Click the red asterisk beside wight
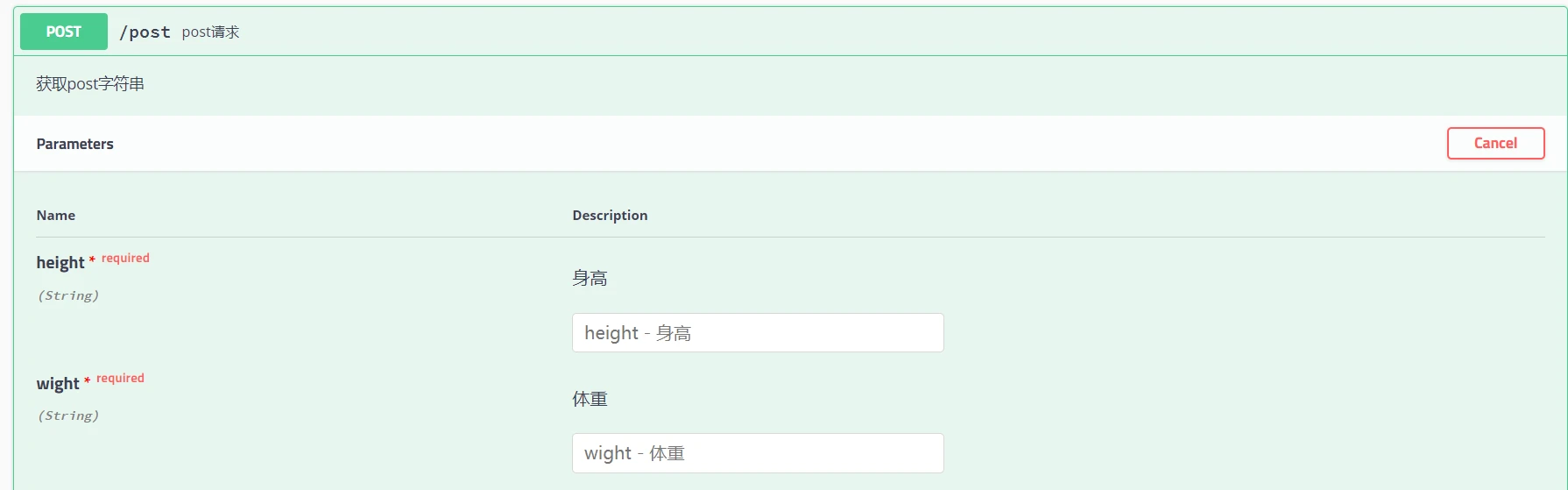1568x490 pixels. click(87, 380)
